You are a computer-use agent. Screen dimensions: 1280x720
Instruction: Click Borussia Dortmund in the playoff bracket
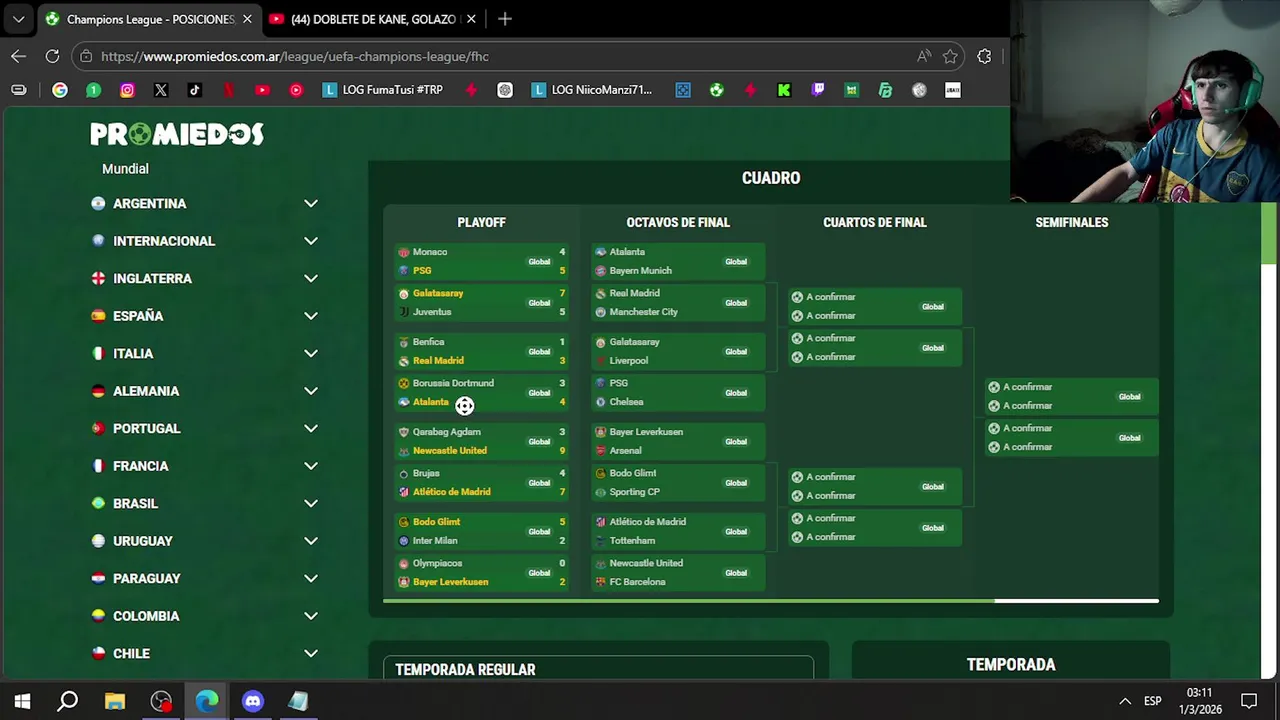(x=453, y=383)
